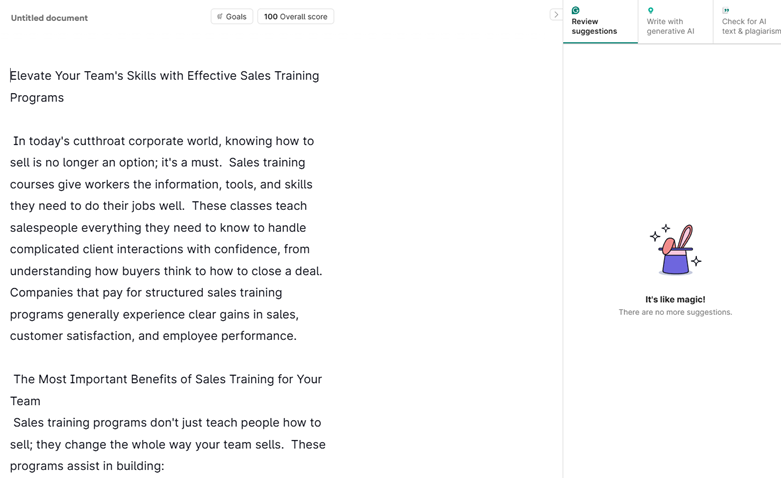Open the Check for AI text & plagiarism tab

click(x=750, y=26)
